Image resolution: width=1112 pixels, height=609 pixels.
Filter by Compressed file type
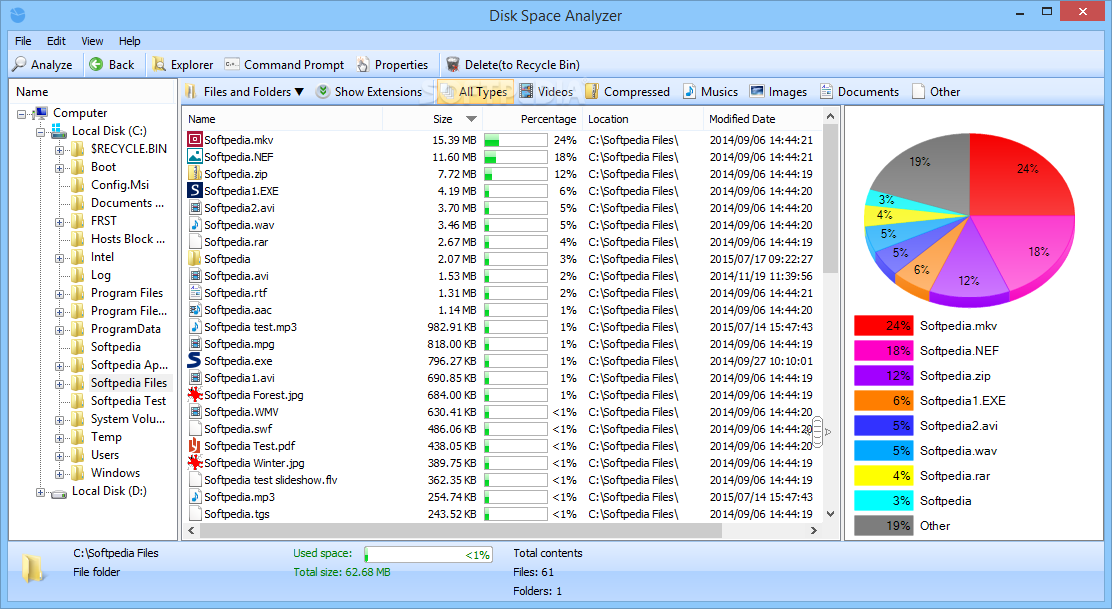click(628, 91)
